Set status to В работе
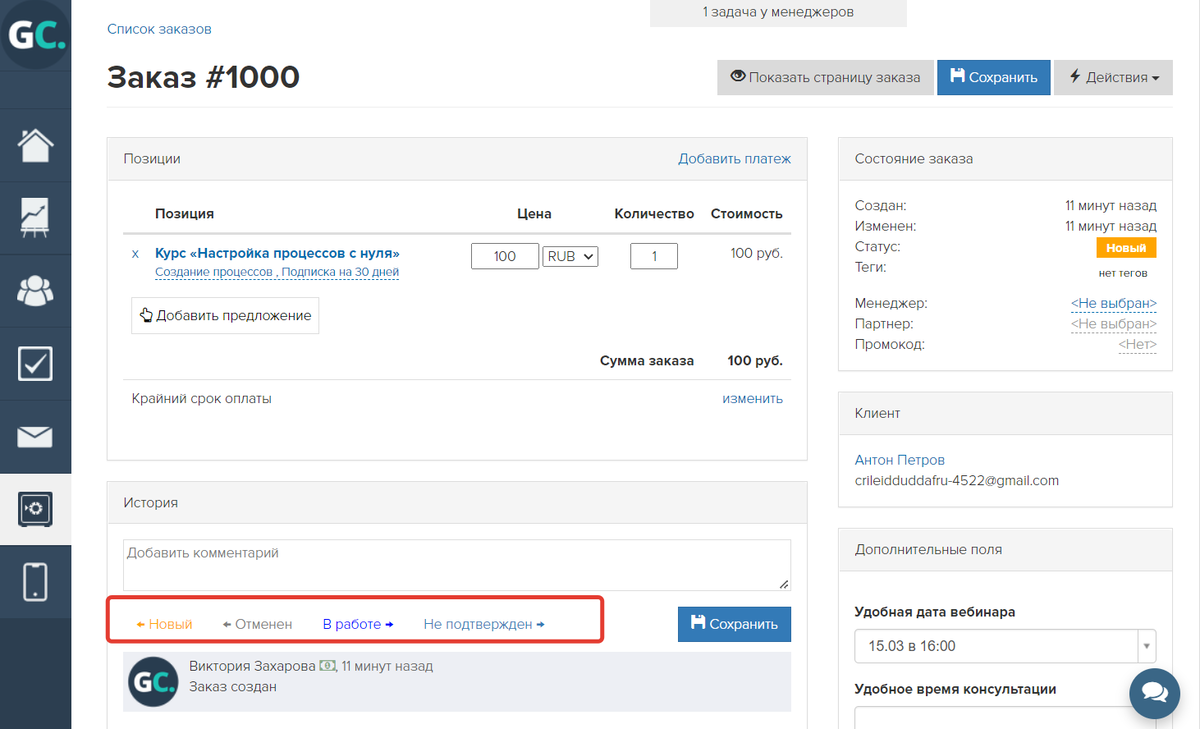Image resolution: width=1200 pixels, height=729 pixels. (357, 624)
